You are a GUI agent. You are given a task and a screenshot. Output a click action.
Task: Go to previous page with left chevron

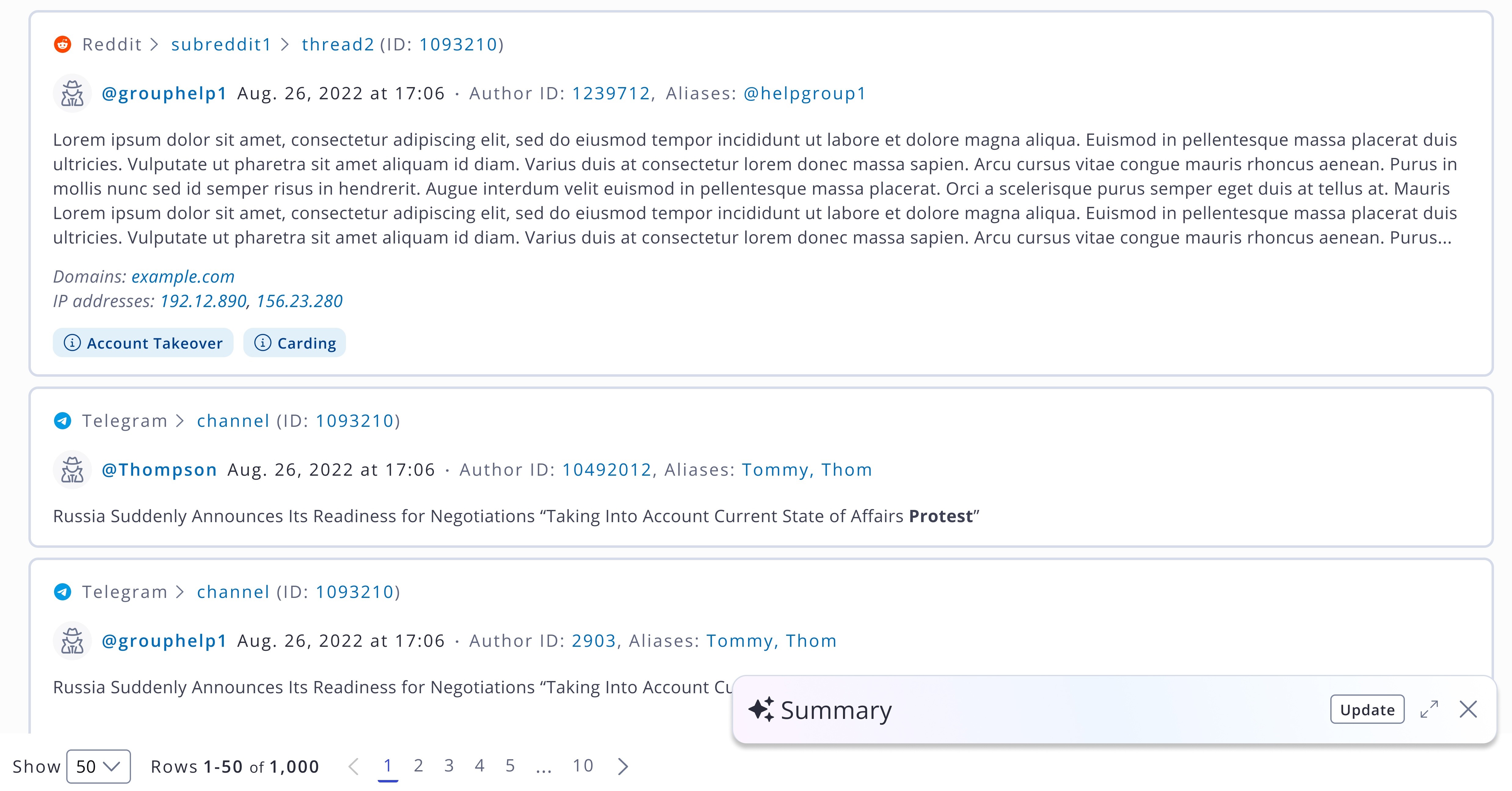tap(353, 766)
